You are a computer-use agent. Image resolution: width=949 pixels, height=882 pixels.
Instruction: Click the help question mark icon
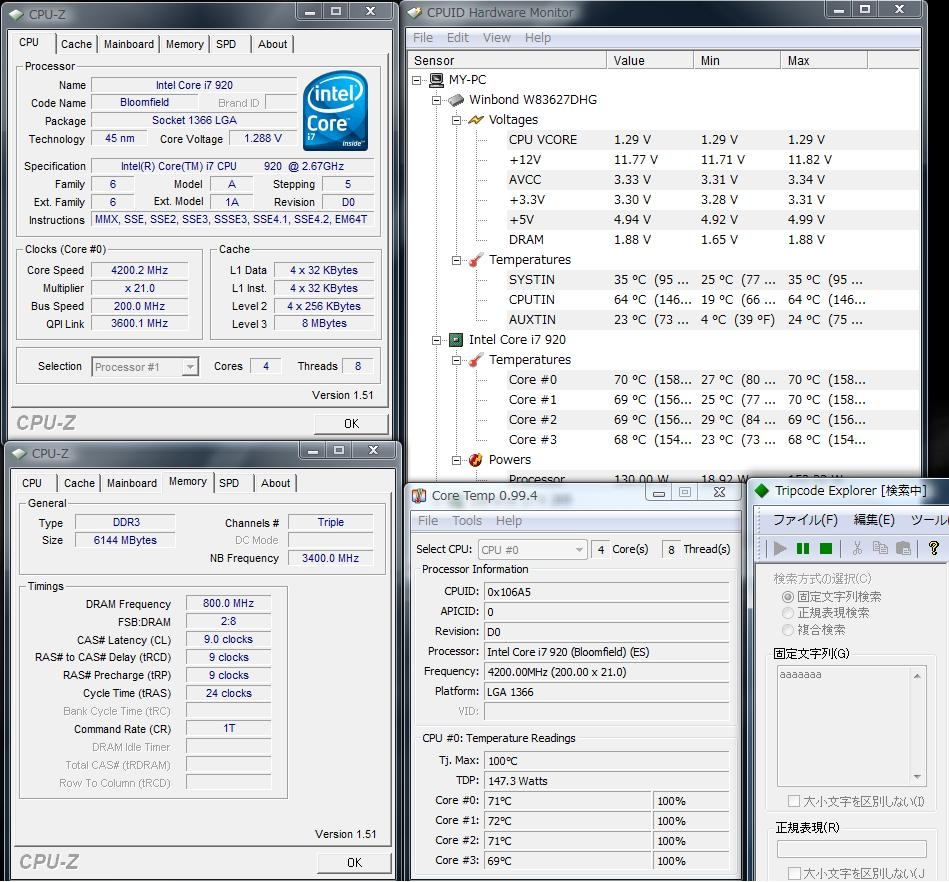click(934, 548)
